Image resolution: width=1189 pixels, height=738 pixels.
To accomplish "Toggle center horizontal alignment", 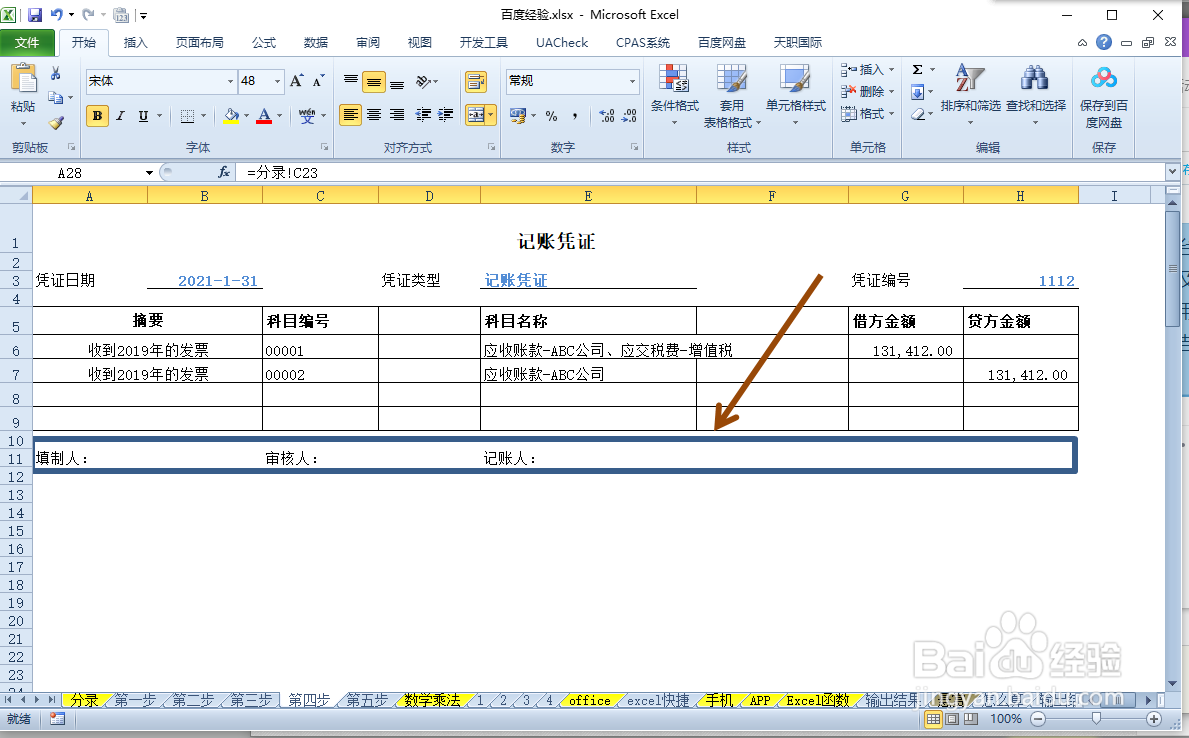I will (374, 115).
